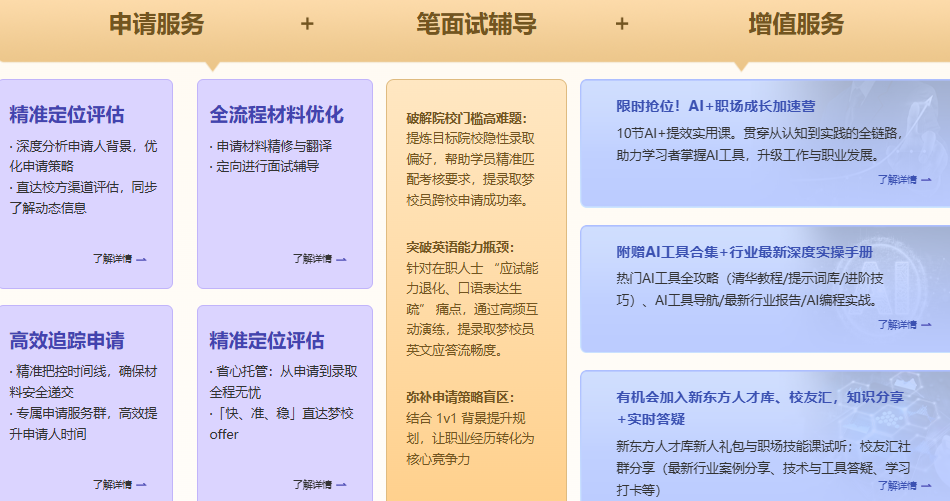Click the 附赠AI工具合集+行业最新深度实操手册 heading
The image size is (950, 501).
pyautogui.click(x=745, y=252)
